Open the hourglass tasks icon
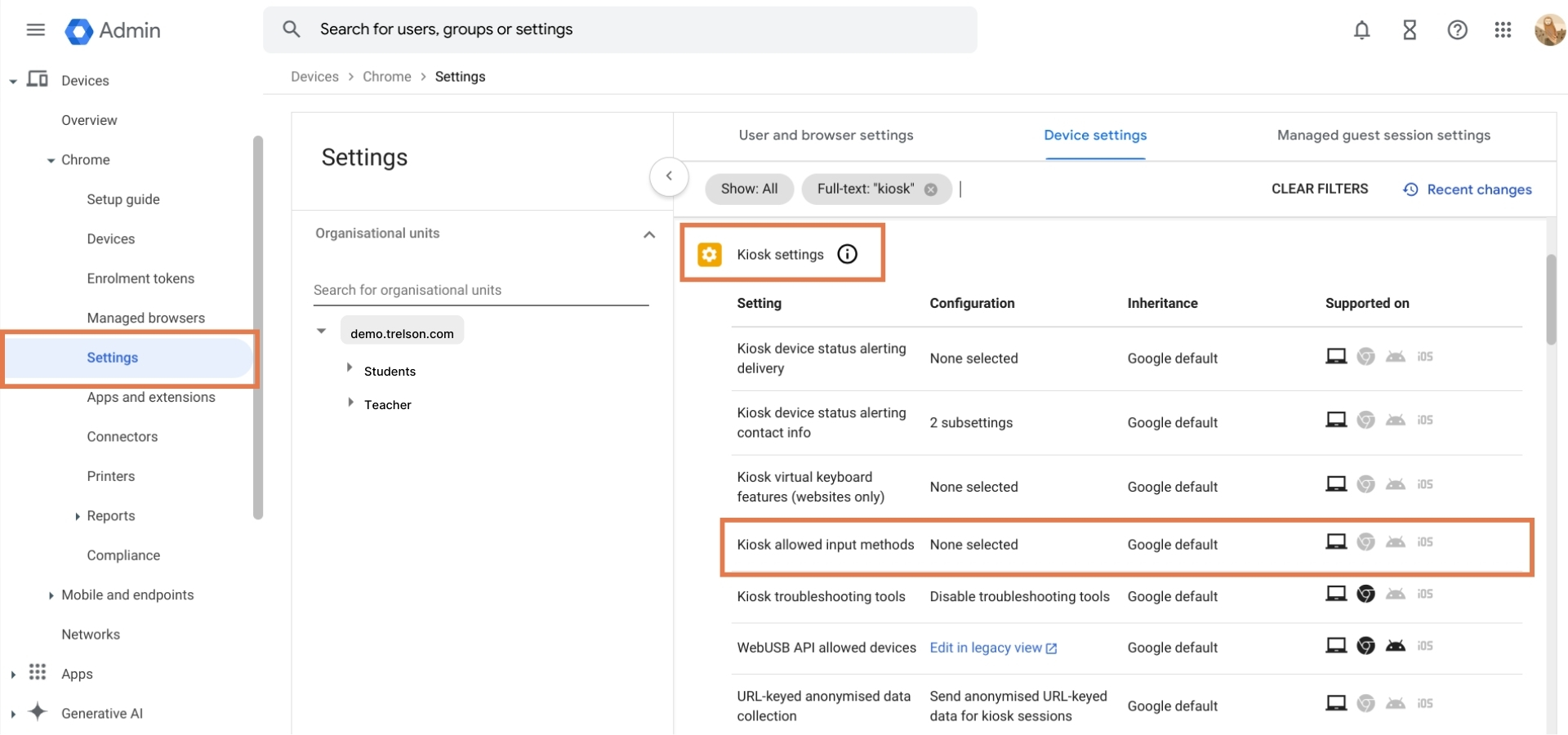The height and width of the screenshot is (735, 1568). (1410, 30)
